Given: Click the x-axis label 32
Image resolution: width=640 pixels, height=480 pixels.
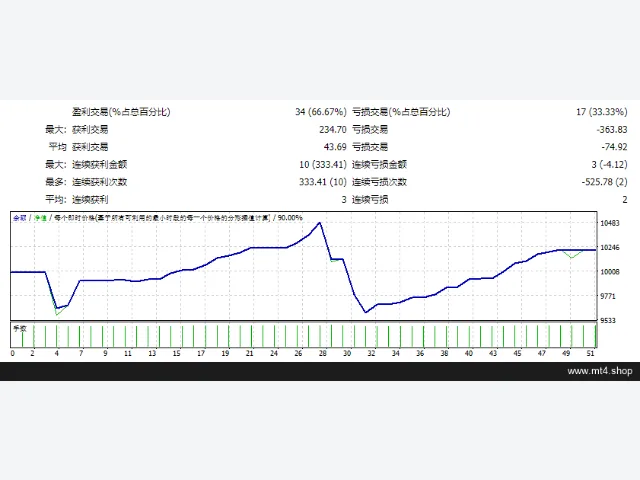Looking at the screenshot, I should (371, 353).
